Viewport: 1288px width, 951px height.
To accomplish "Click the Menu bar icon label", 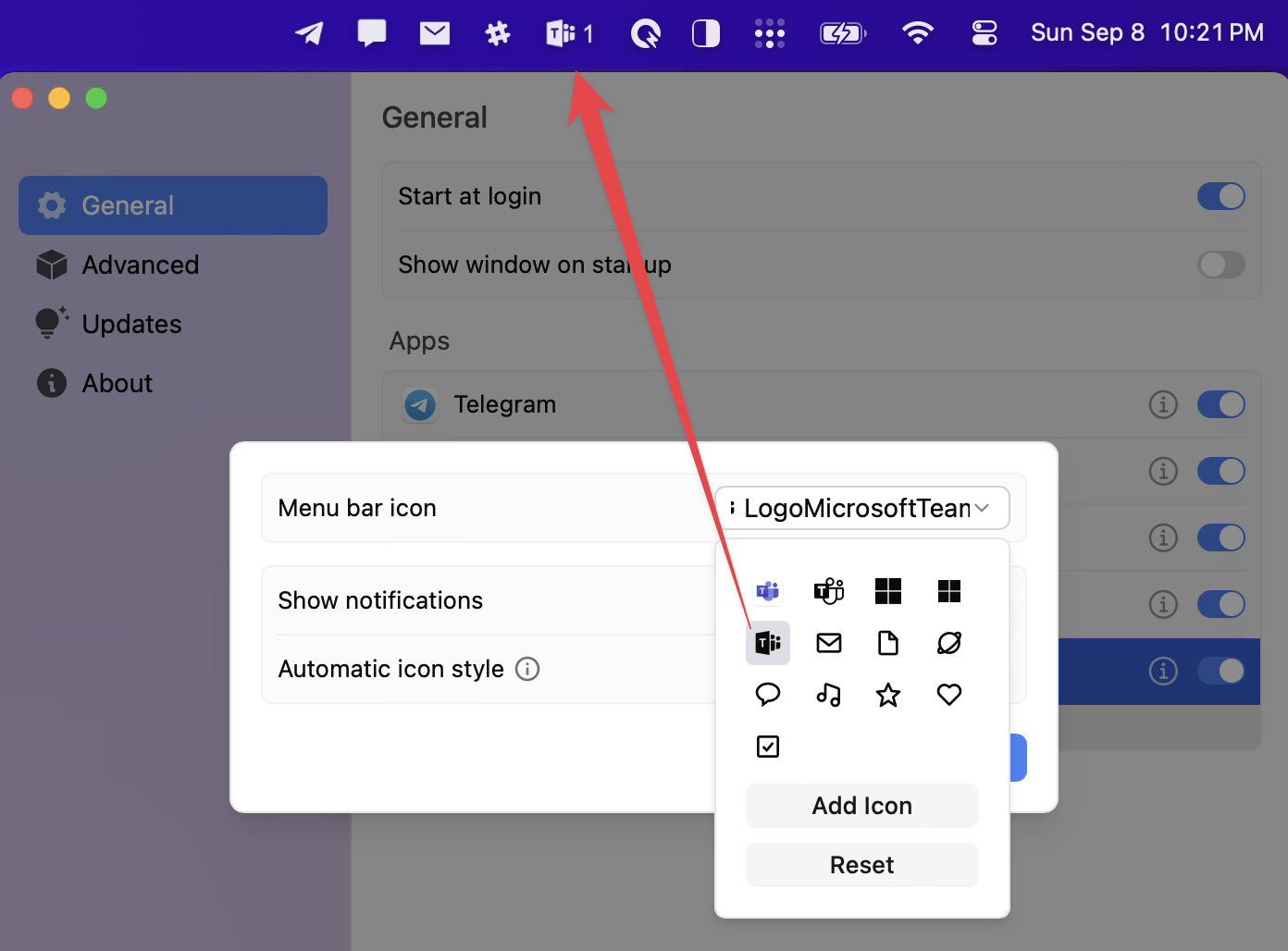I will click(357, 508).
